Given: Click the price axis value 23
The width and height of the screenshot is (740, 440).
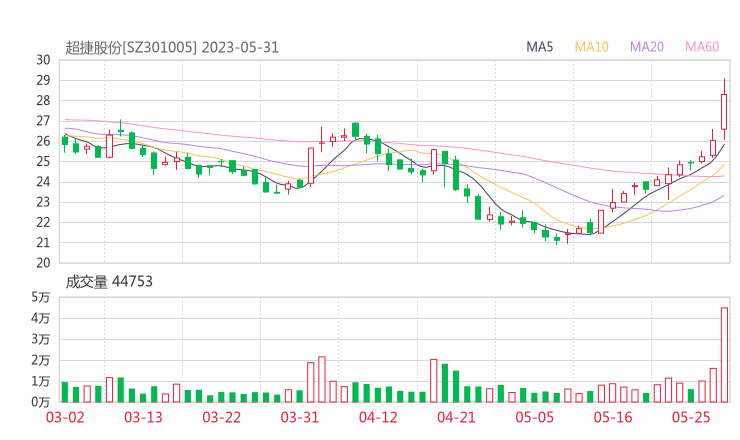Looking at the screenshot, I should coord(43,202).
